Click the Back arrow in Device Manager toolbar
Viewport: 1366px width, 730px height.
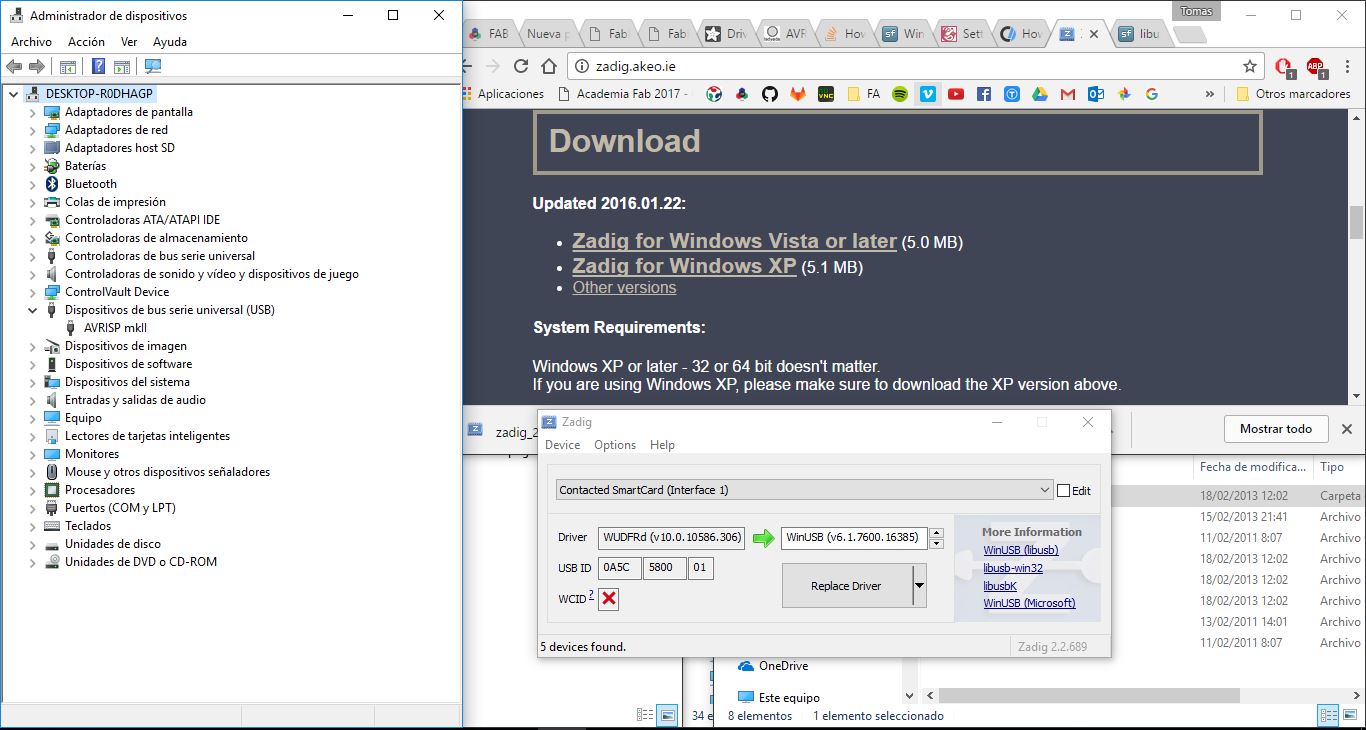click(x=14, y=66)
